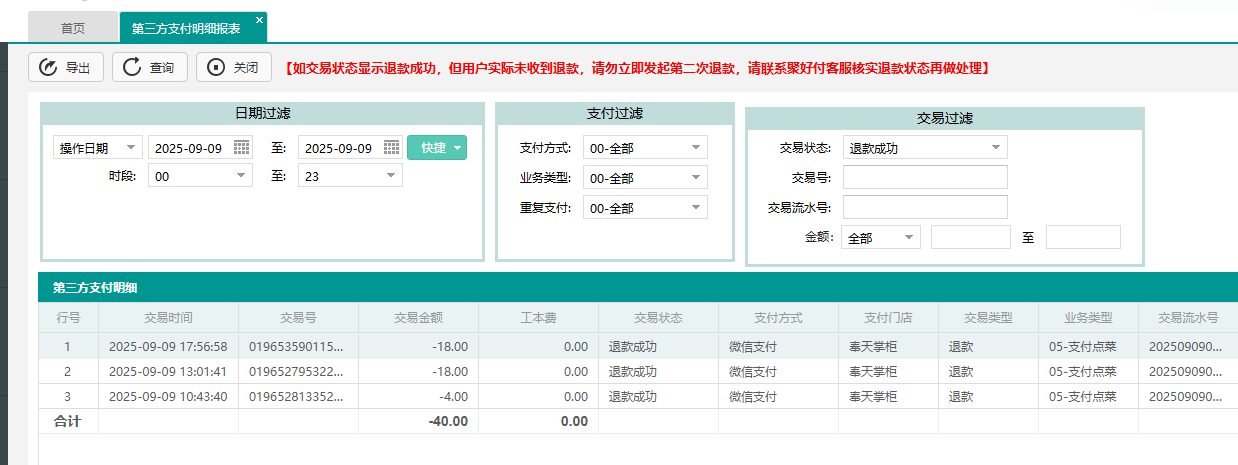
Task: Click the 交易金额 column header
Action: [418, 318]
